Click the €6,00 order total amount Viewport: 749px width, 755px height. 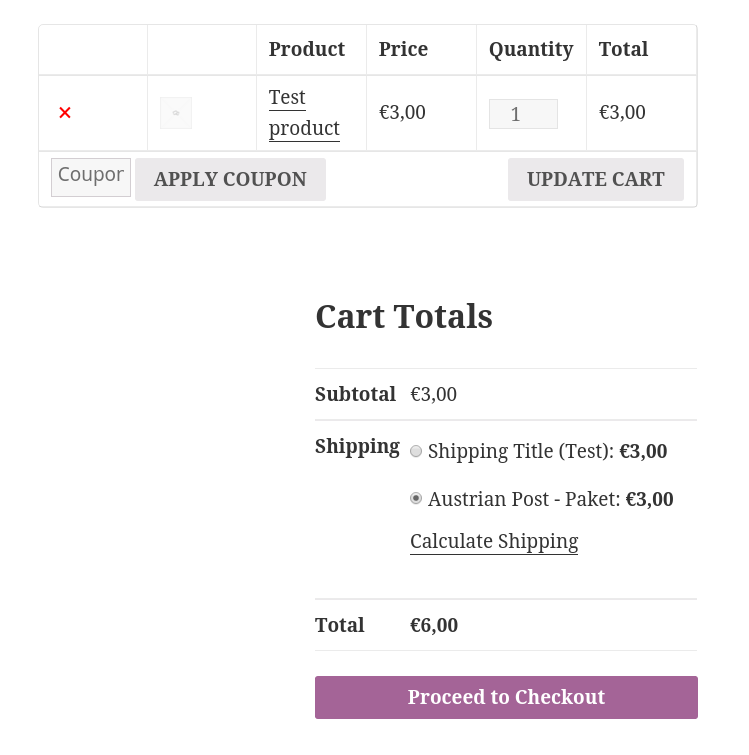(x=434, y=625)
